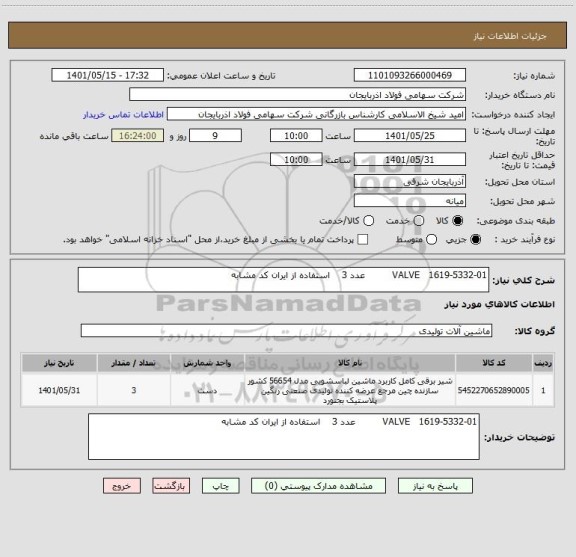The image size is (576, 557).
Task: Click the تاریخ نیاز column header
Action: point(59,363)
